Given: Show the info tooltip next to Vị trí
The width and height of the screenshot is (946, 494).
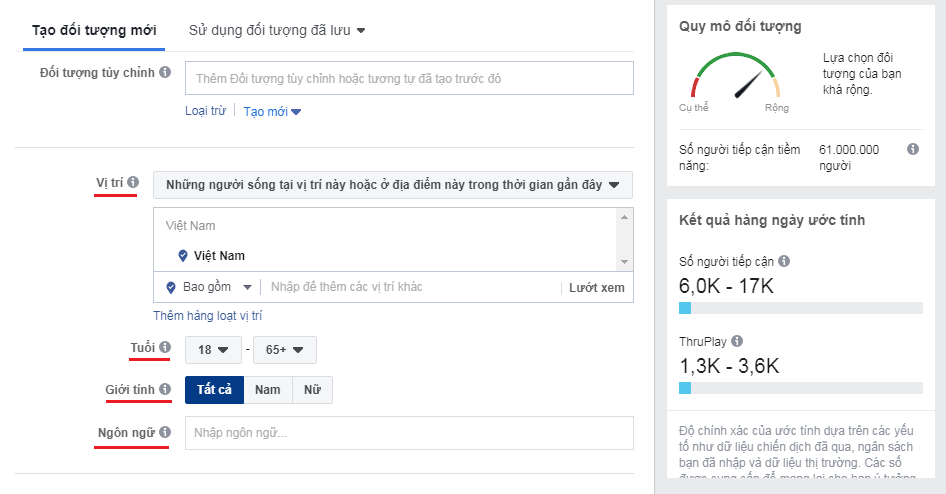Looking at the screenshot, I should click(x=133, y=182).
